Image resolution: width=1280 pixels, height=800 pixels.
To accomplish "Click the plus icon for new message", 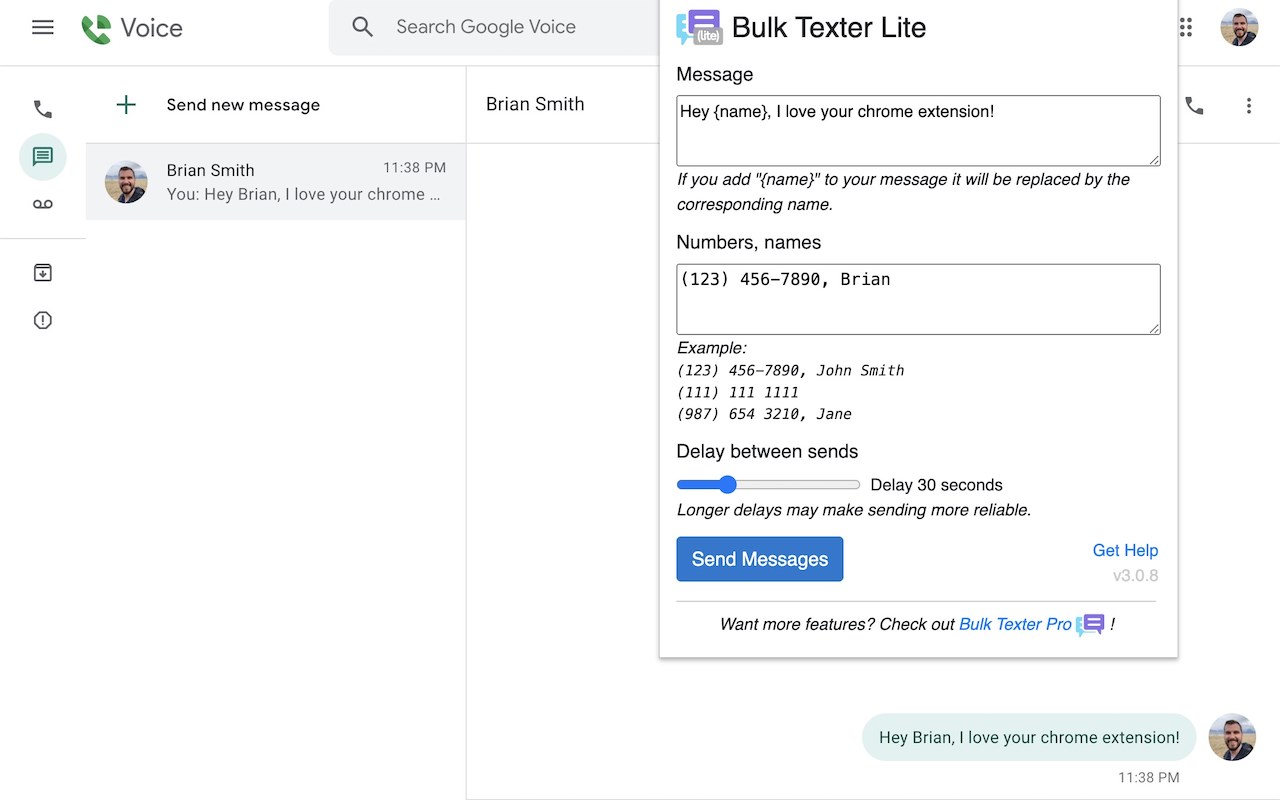I will [x=126, y=105].
